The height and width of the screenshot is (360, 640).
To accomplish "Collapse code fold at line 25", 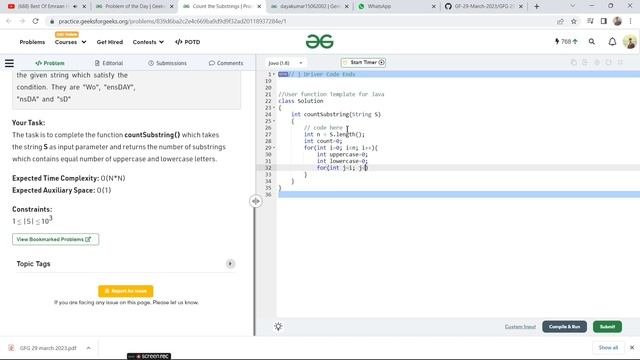I will point(274,121).
